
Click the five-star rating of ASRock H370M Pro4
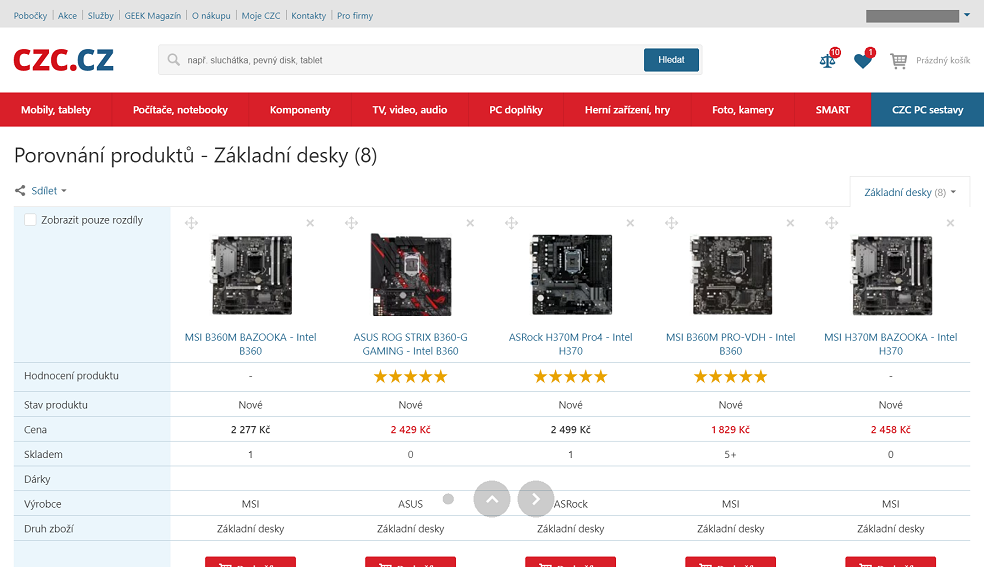[570, 376]
